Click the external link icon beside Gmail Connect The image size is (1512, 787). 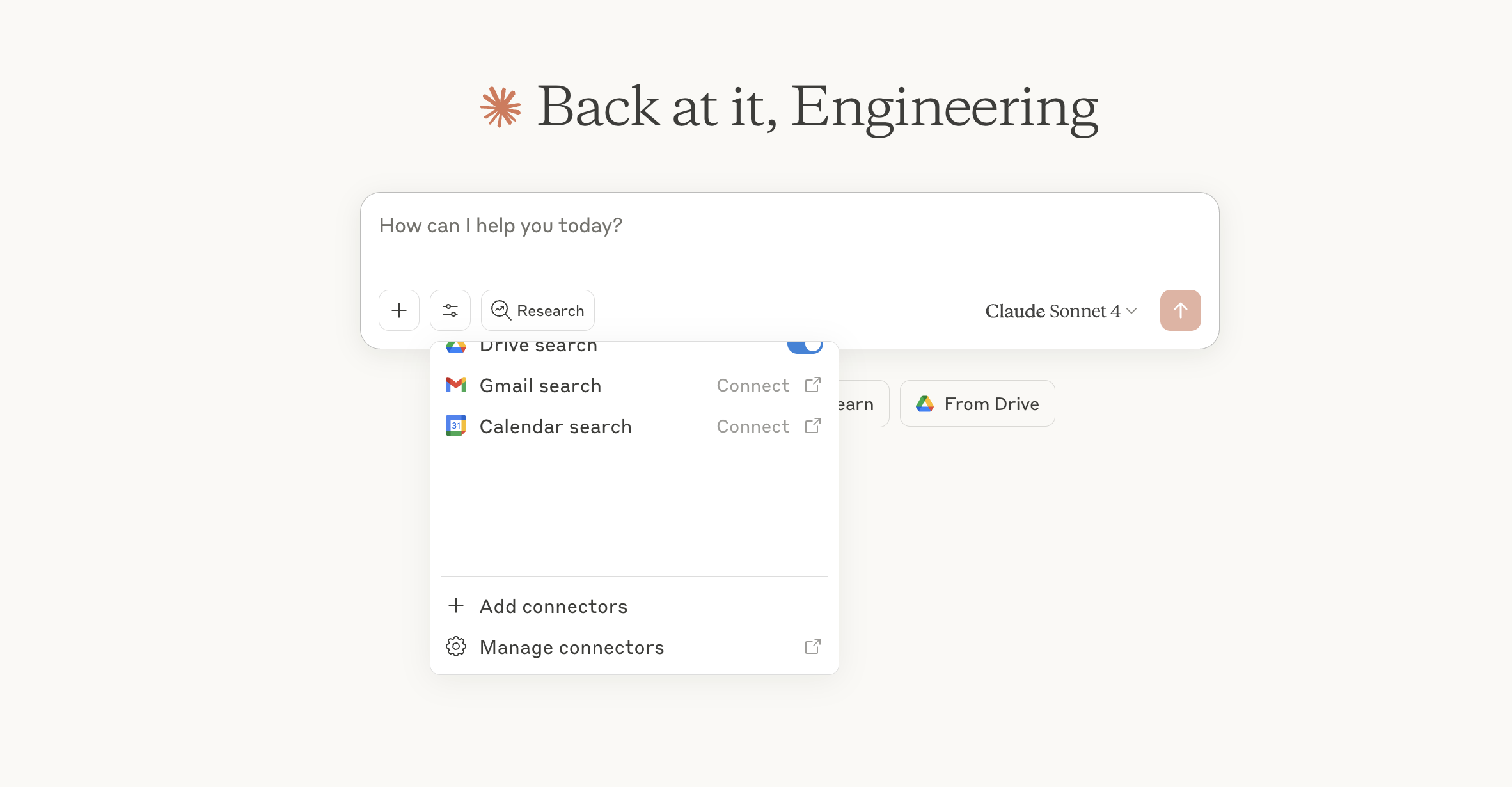[812, 385]
